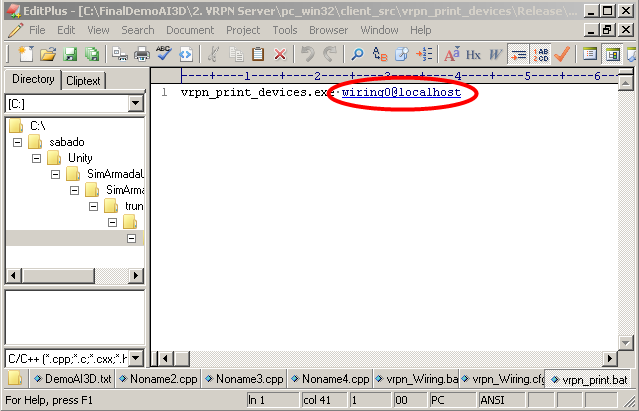This screenshot has height=411, width=639.
Task: Click the Open file icon
Action: pyautogui.click(x=48, y=54)
